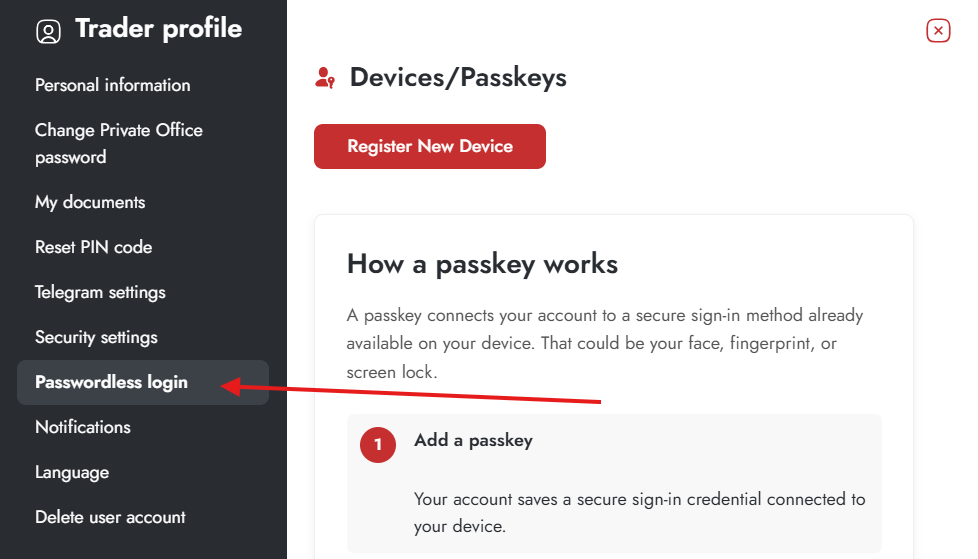Select Reset PIN code option
The image size is (978, 559).
pyautogui.click(x=93, y=247)
